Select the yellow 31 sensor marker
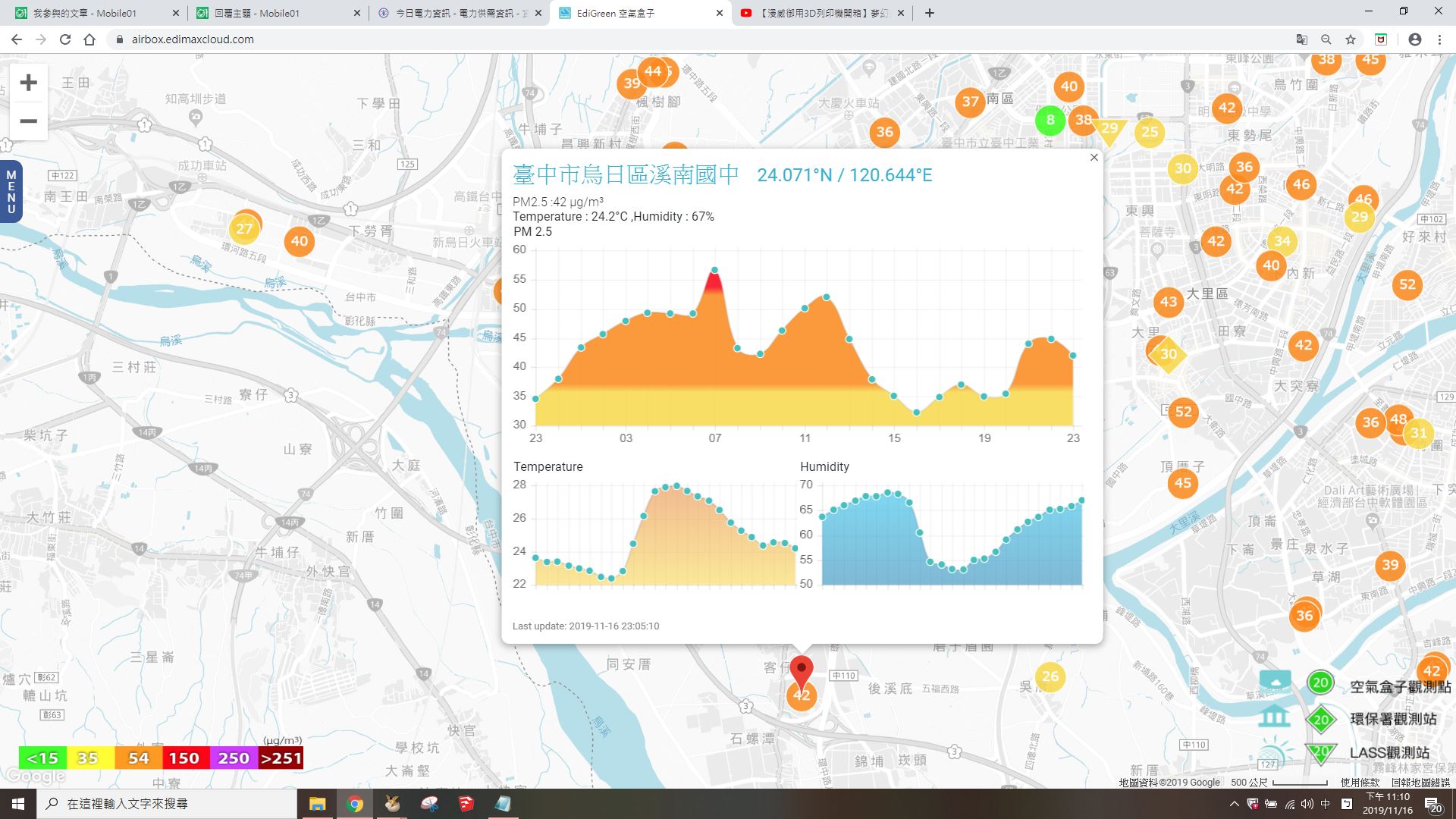Image resolution: width=1456 pixels, height=819 pixels. (1418, 433)
